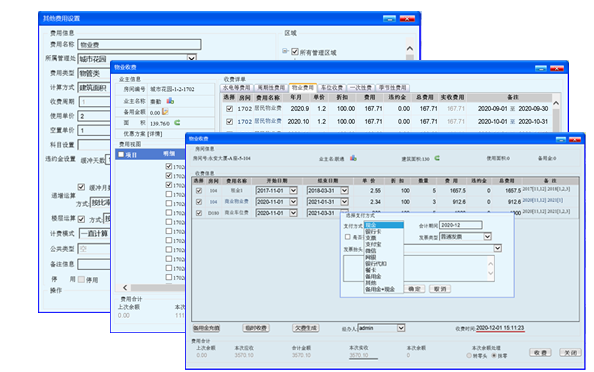Viewport: 594px width, 372px height.
Task: Click the left arrow of the 费用视图 scrollbar
Action: point(125,288)
